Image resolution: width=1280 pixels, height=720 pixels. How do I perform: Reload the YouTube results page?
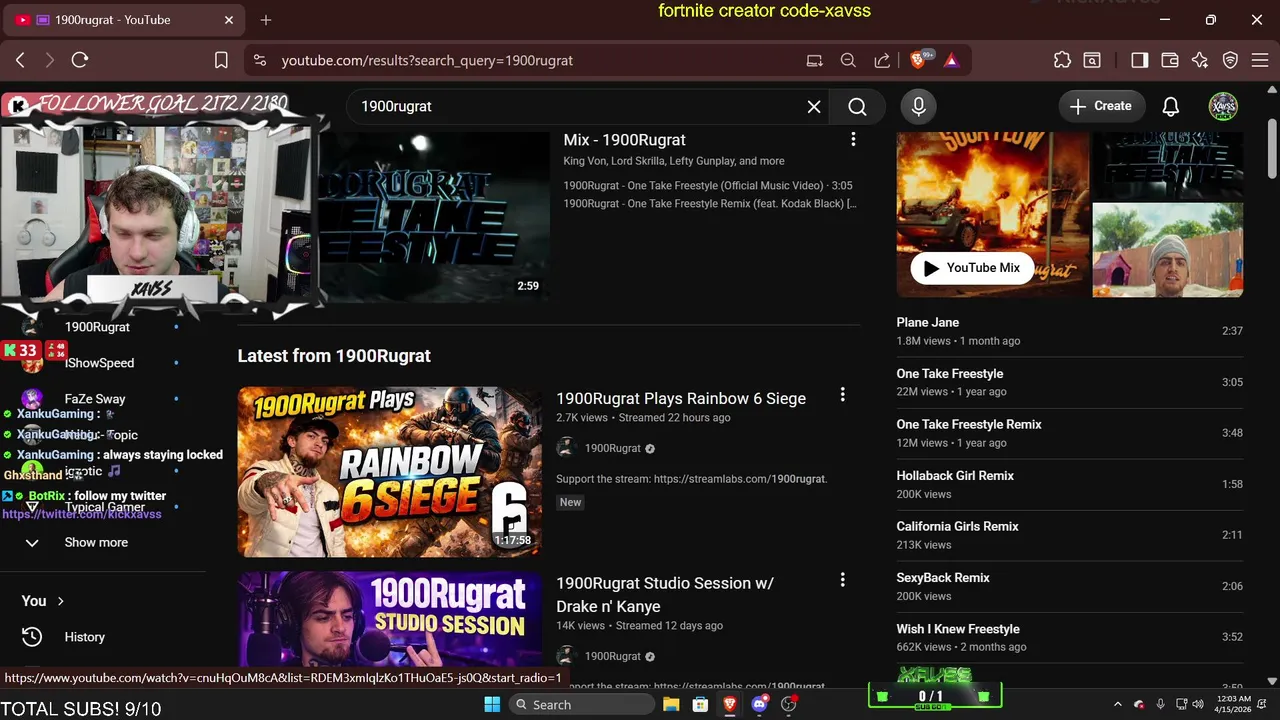(80, 60)
